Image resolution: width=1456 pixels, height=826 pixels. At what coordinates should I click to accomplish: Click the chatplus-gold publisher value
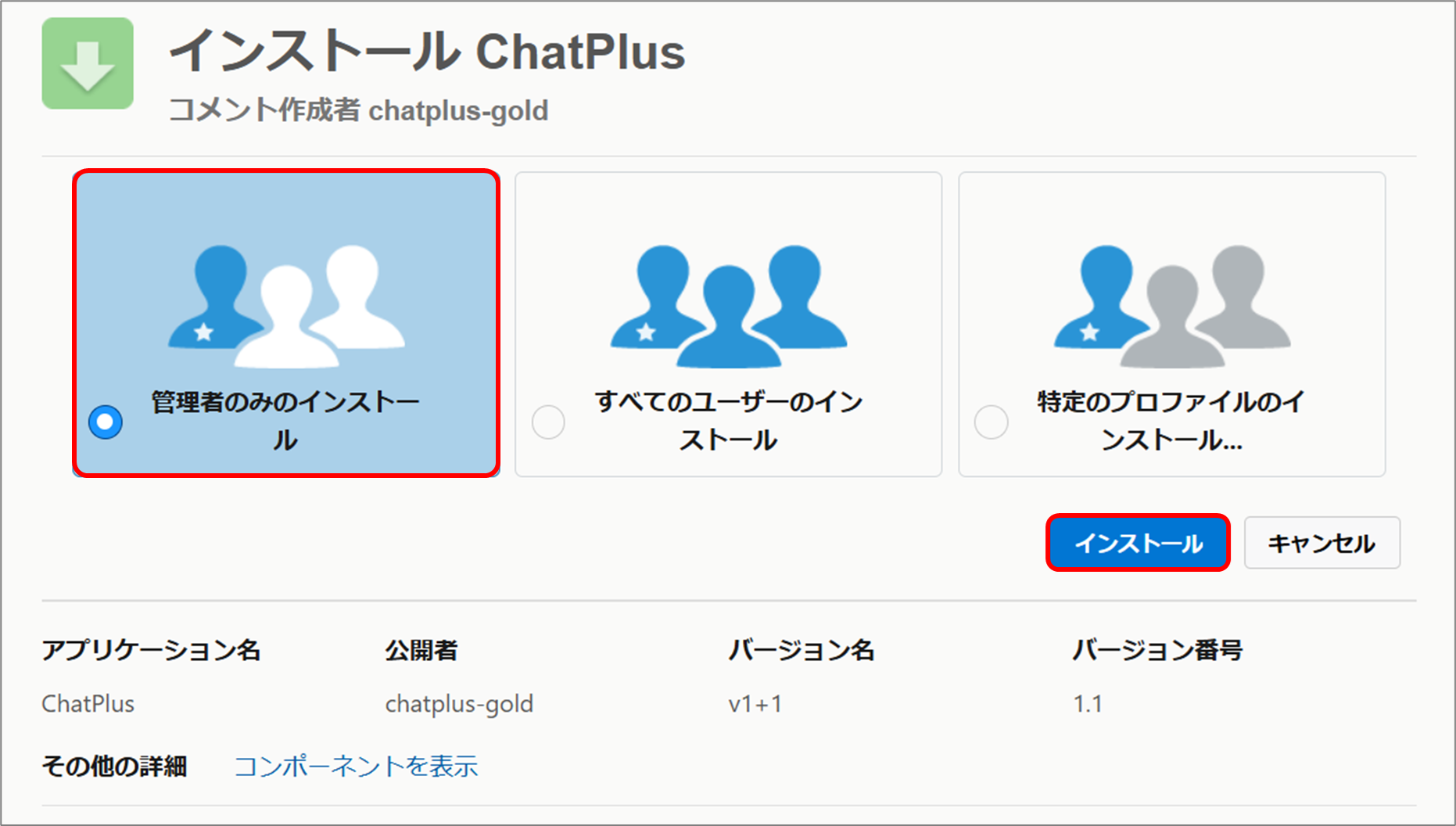click(459, 704)
